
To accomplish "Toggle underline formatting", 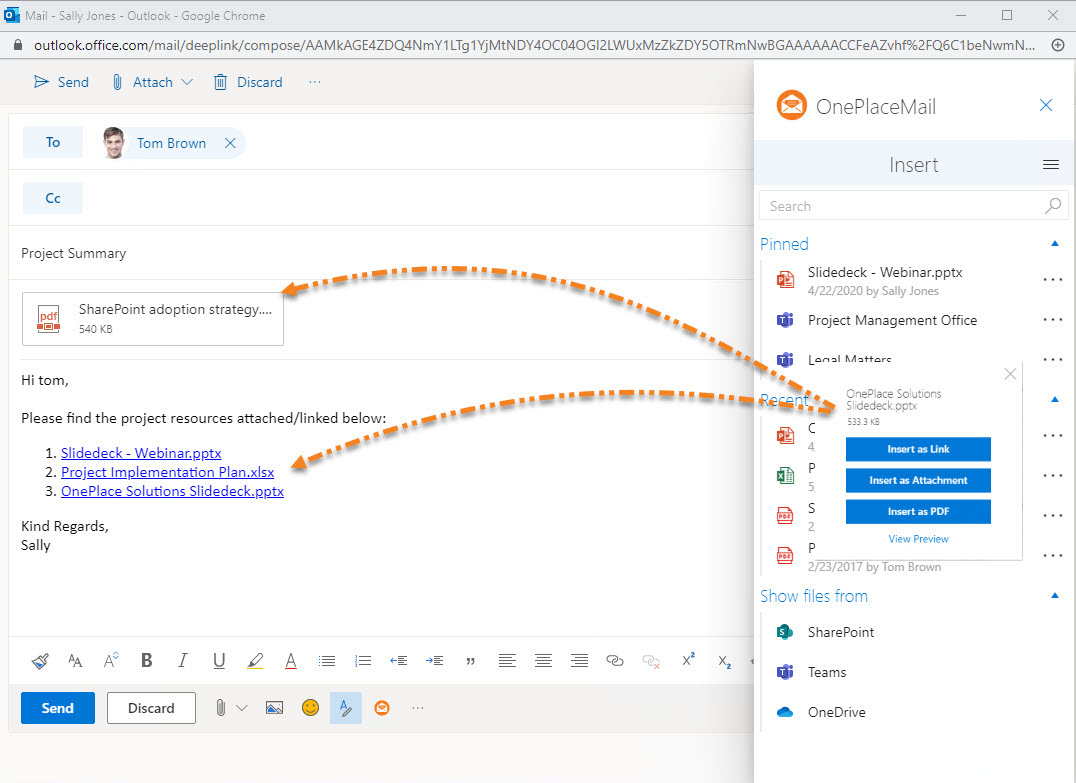I will [219, 661].
